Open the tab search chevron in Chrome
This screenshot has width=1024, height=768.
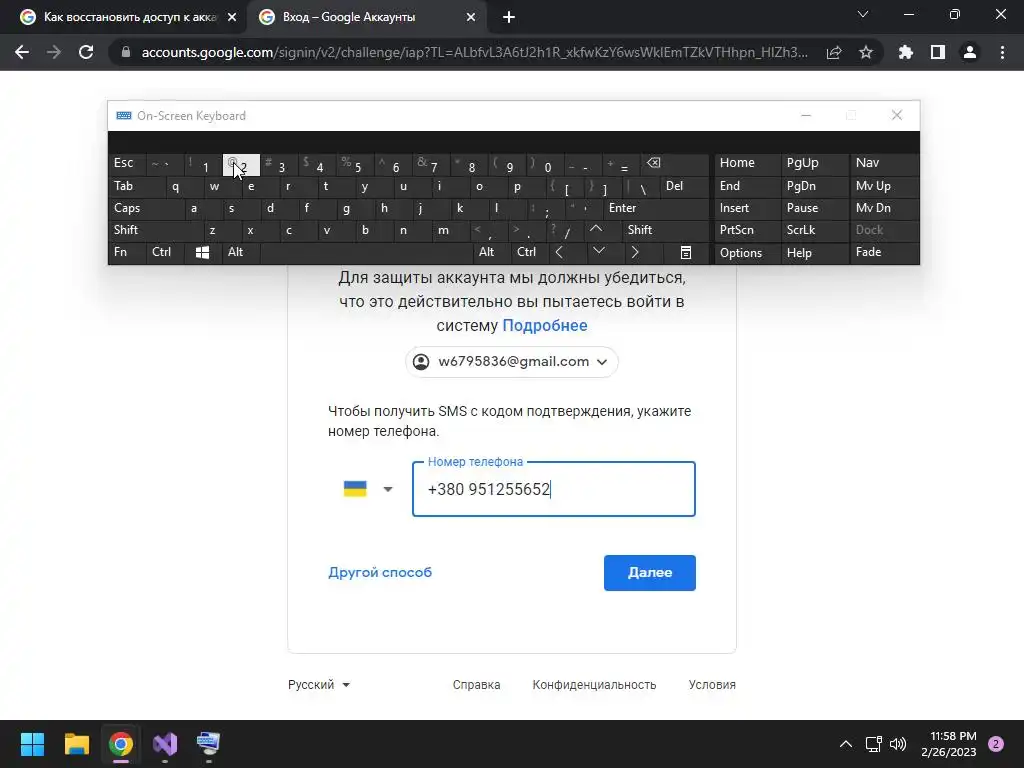863,14
